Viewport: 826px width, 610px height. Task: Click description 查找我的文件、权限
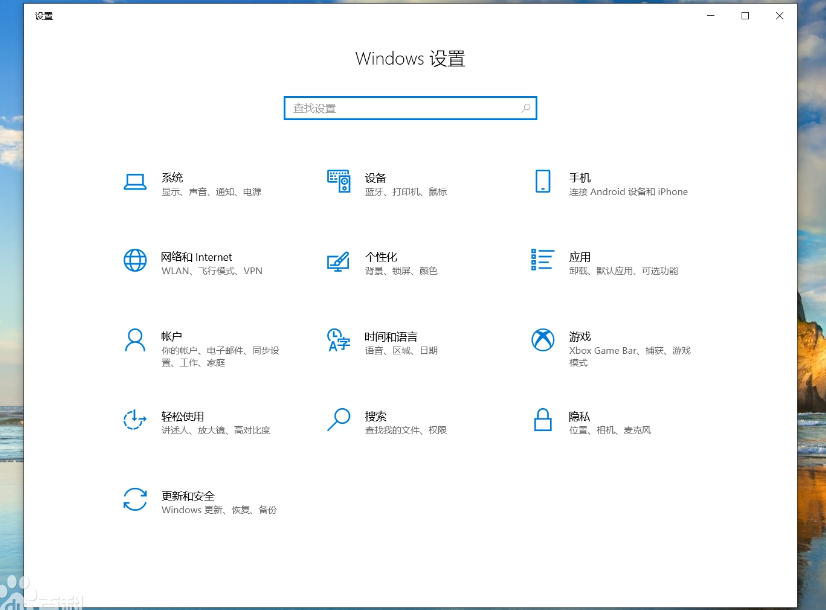[406, 430]
